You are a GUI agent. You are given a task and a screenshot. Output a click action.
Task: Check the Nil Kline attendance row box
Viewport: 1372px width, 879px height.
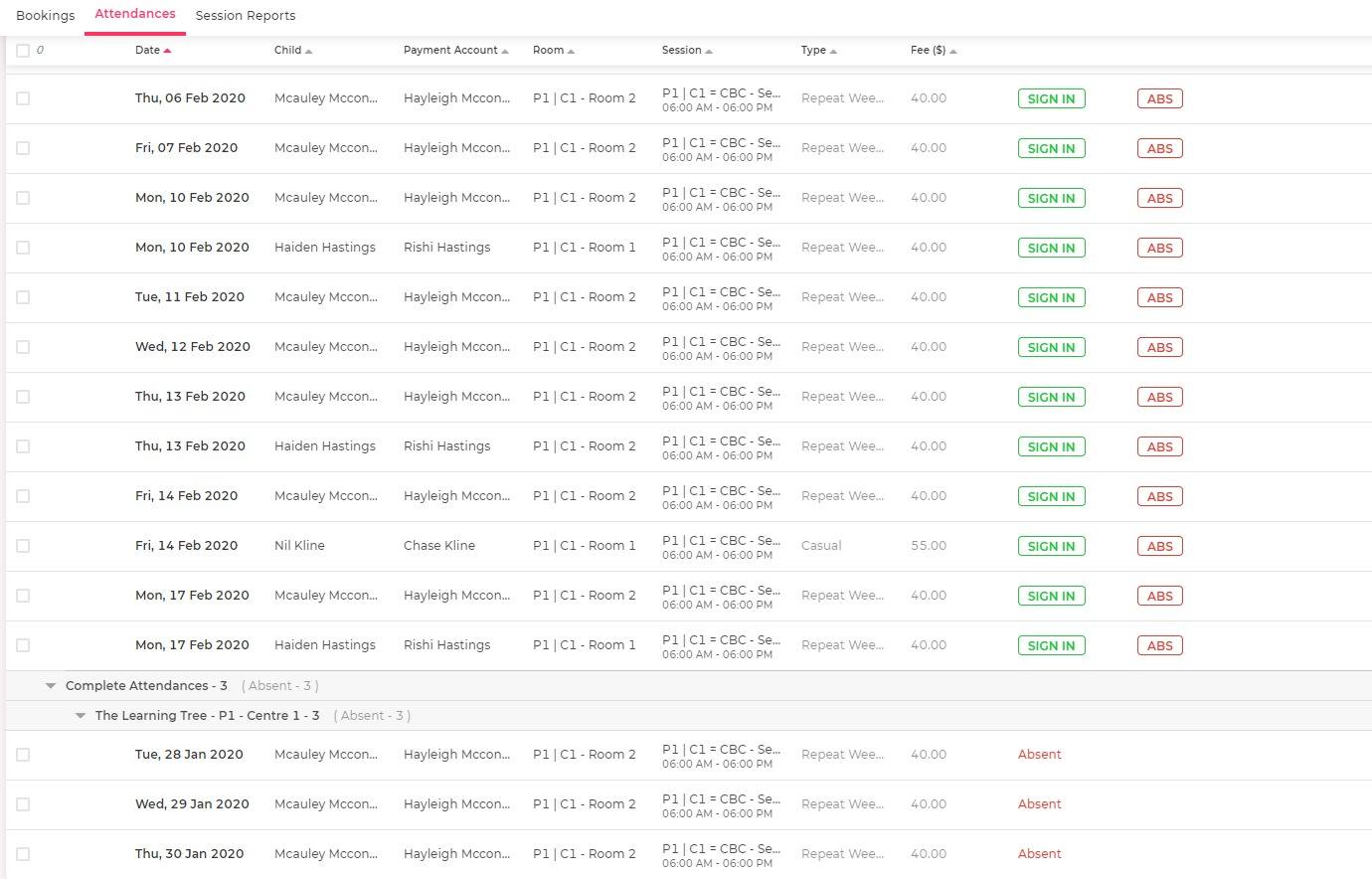(23, 546)
